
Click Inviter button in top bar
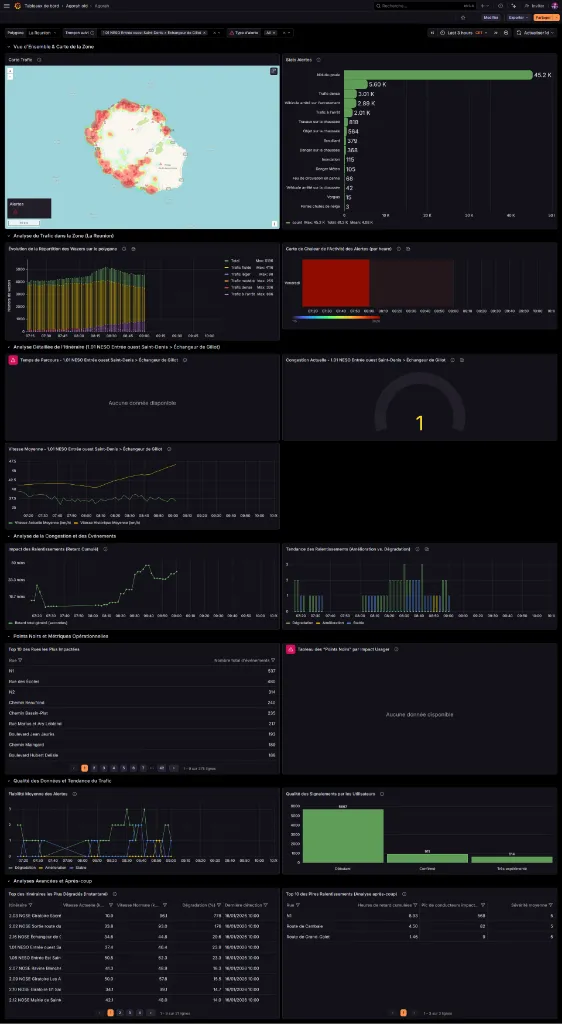click(535, 5)
